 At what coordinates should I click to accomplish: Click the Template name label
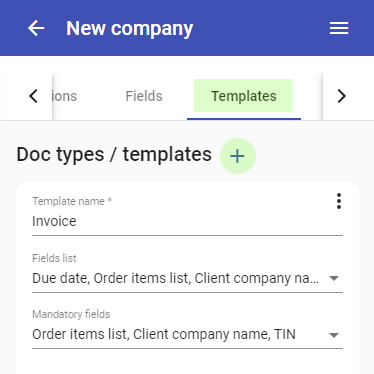[x=72, y=201]
